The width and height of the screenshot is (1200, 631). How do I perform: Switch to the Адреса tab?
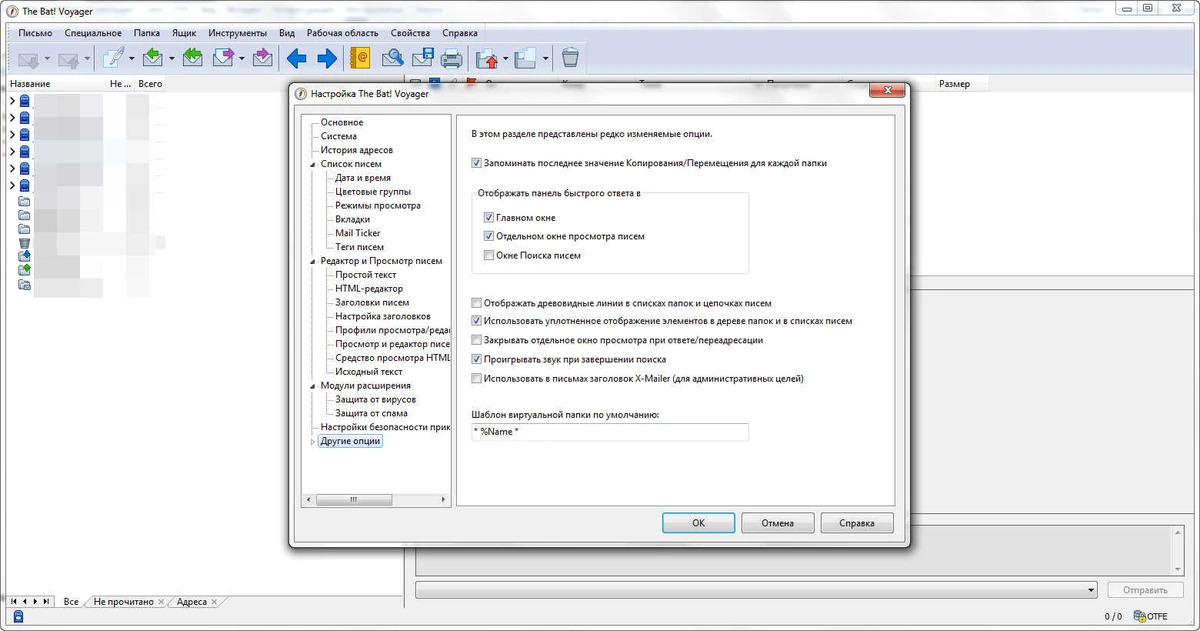191,602
